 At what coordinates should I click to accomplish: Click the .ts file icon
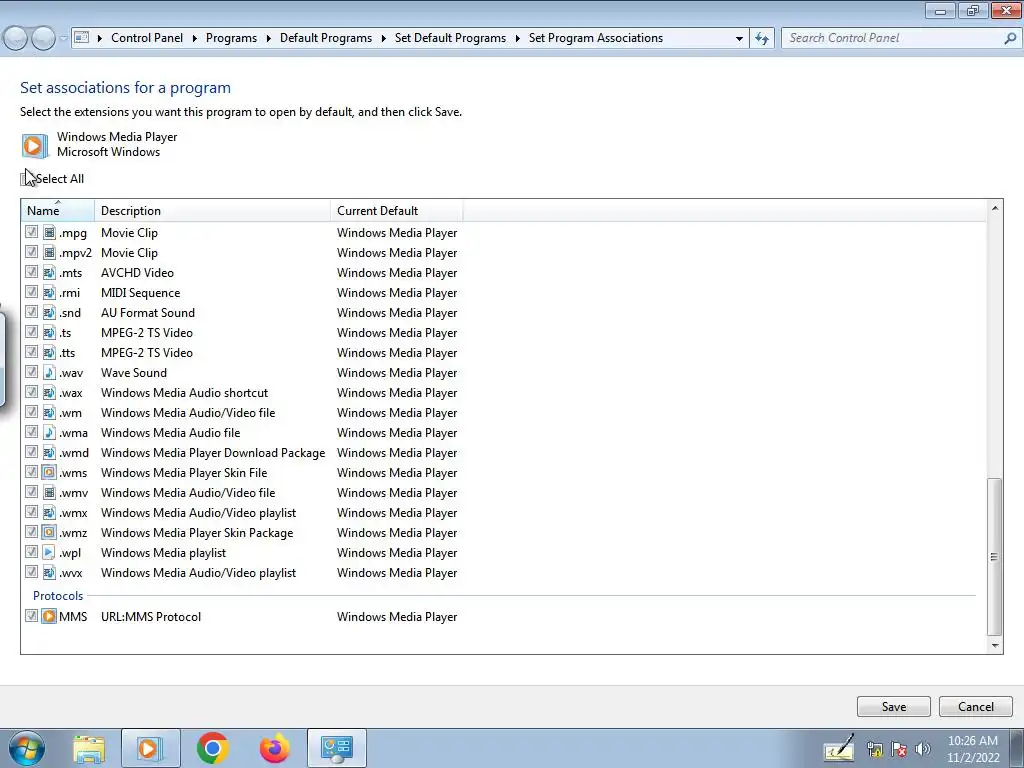(49, 332)
